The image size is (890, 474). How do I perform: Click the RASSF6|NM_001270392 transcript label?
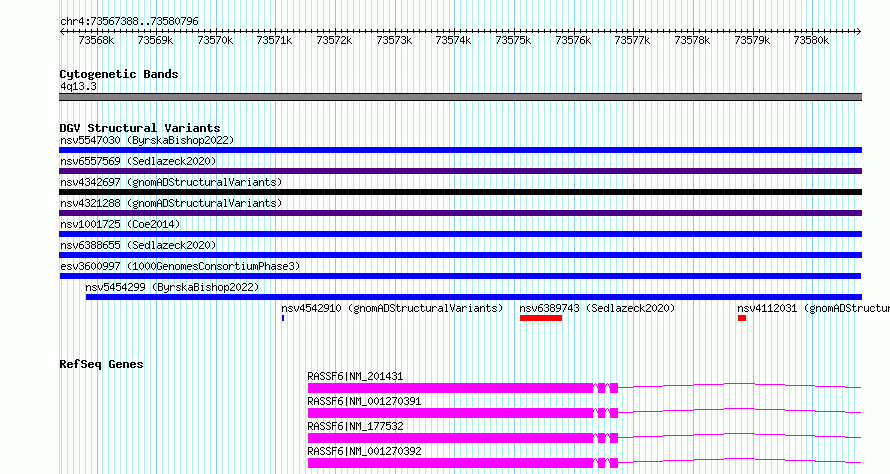pos(364,451)
